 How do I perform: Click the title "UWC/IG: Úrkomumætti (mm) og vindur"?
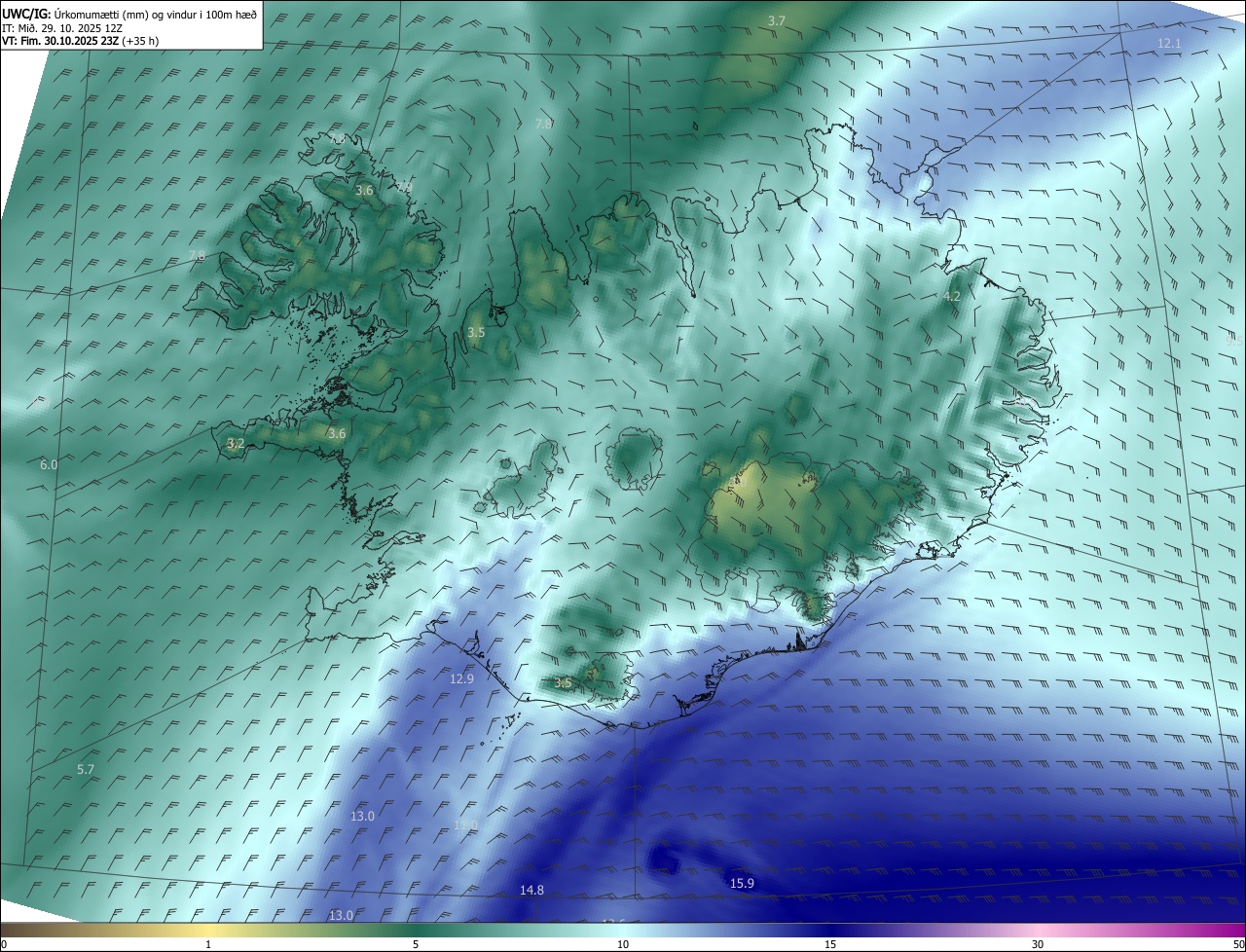click(x=129, y=14)
